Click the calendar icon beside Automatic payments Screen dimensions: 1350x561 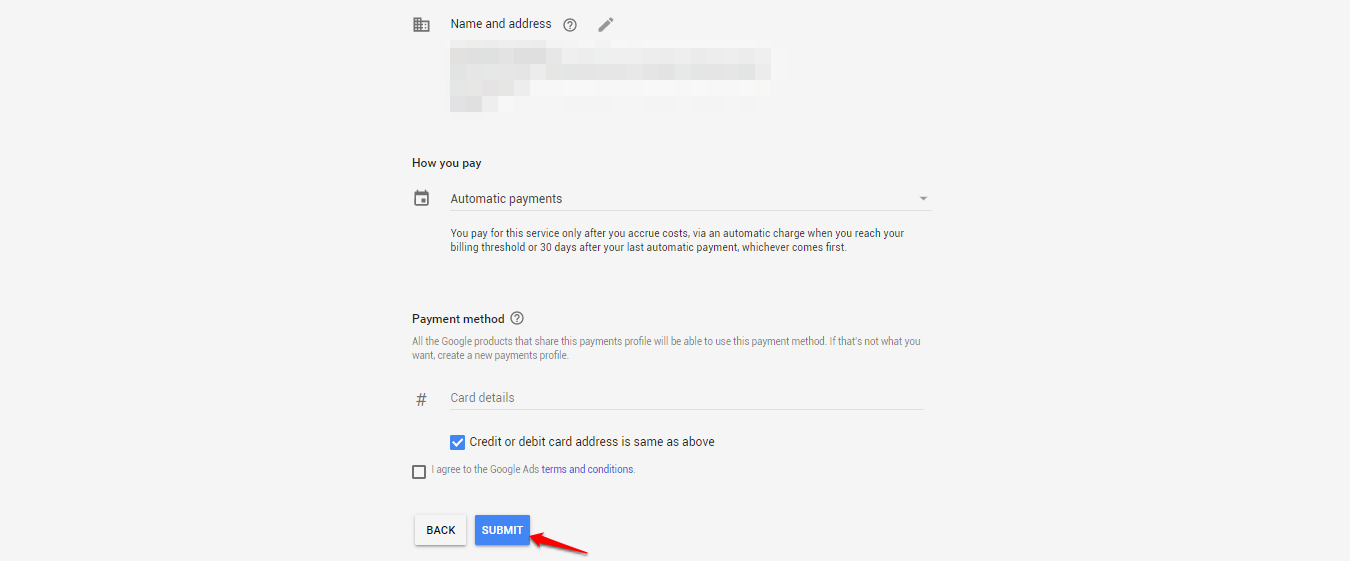point(421,198)
